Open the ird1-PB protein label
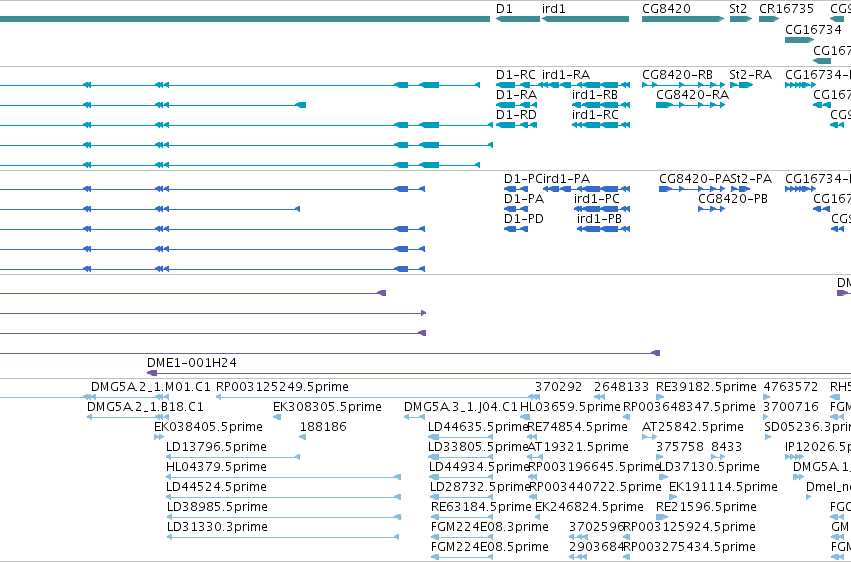The image size is (851, 562). 599,219
